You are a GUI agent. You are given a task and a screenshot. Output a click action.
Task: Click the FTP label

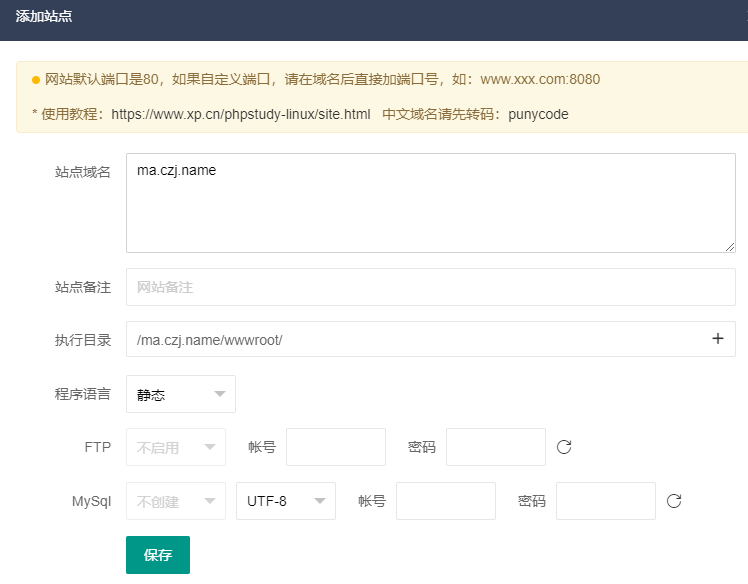(98, 447)
